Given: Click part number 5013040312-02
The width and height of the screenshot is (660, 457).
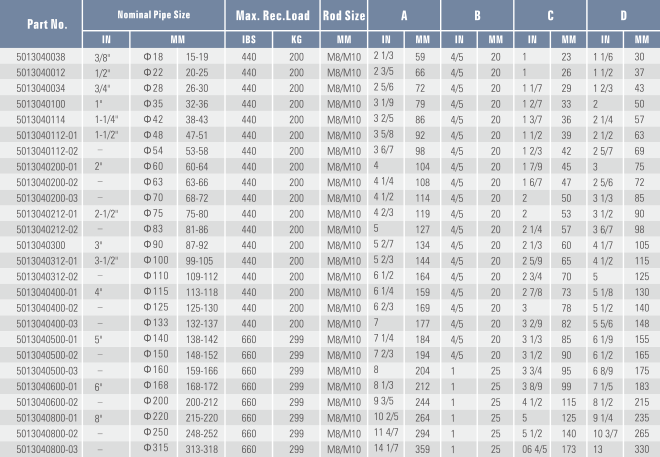Looking at the screenshot, I should (x=47, y=277).
